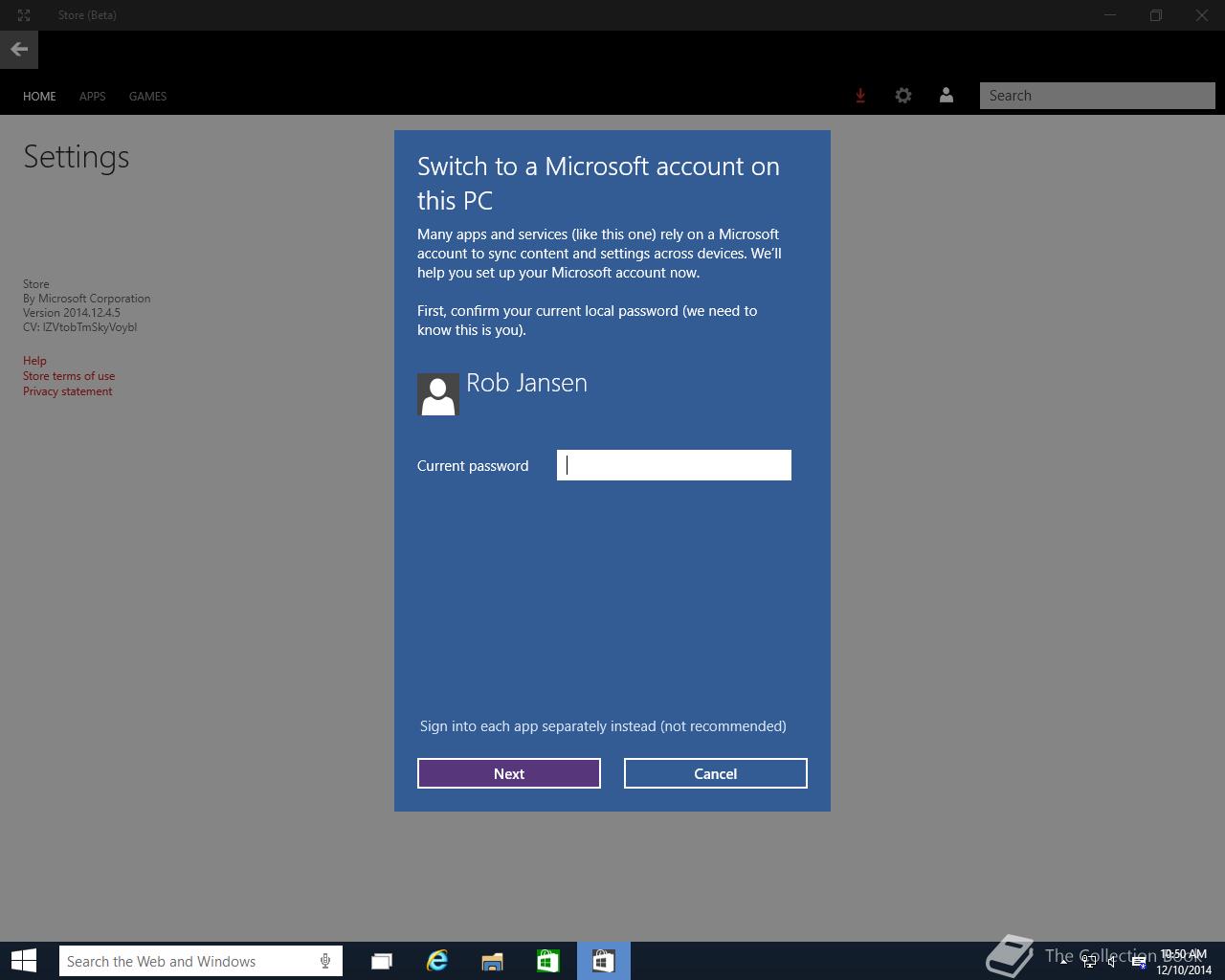Open the downloads arrow icon

860,96
